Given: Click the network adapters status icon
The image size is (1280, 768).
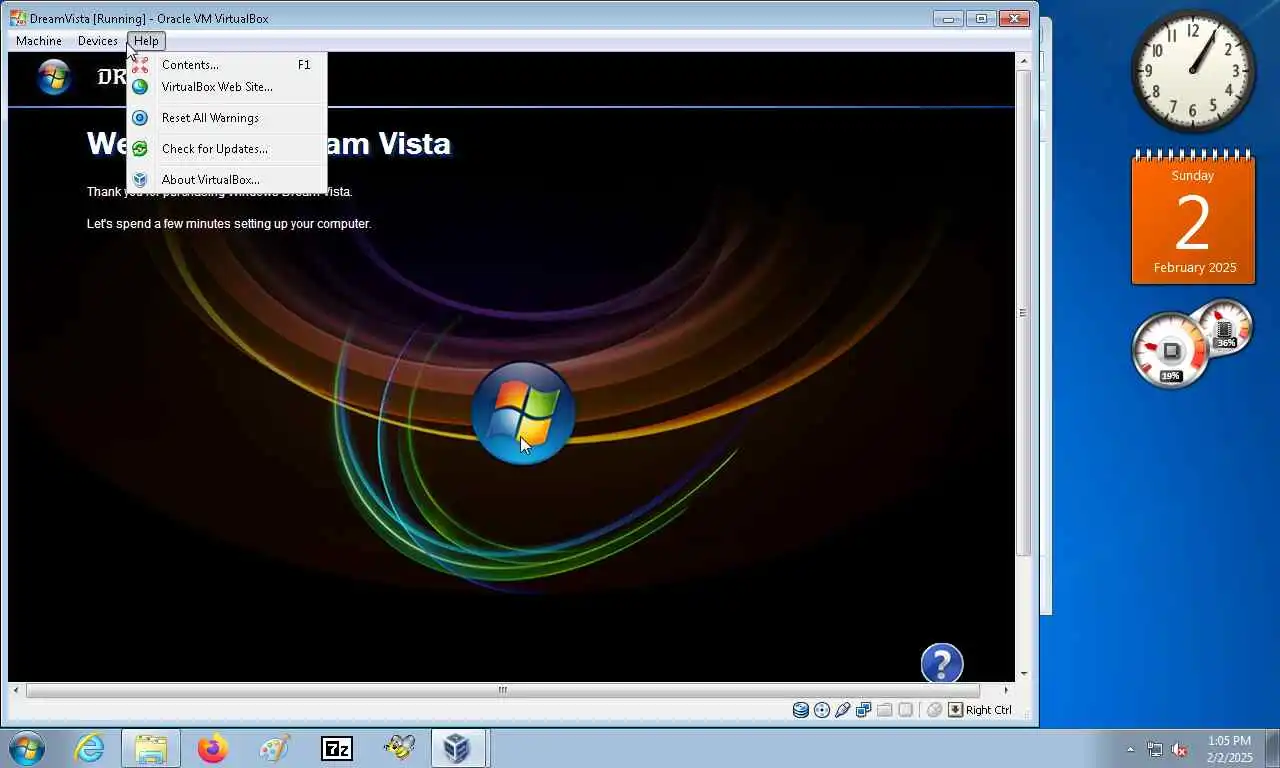Looking at the screenshot, I should [863, 710].
